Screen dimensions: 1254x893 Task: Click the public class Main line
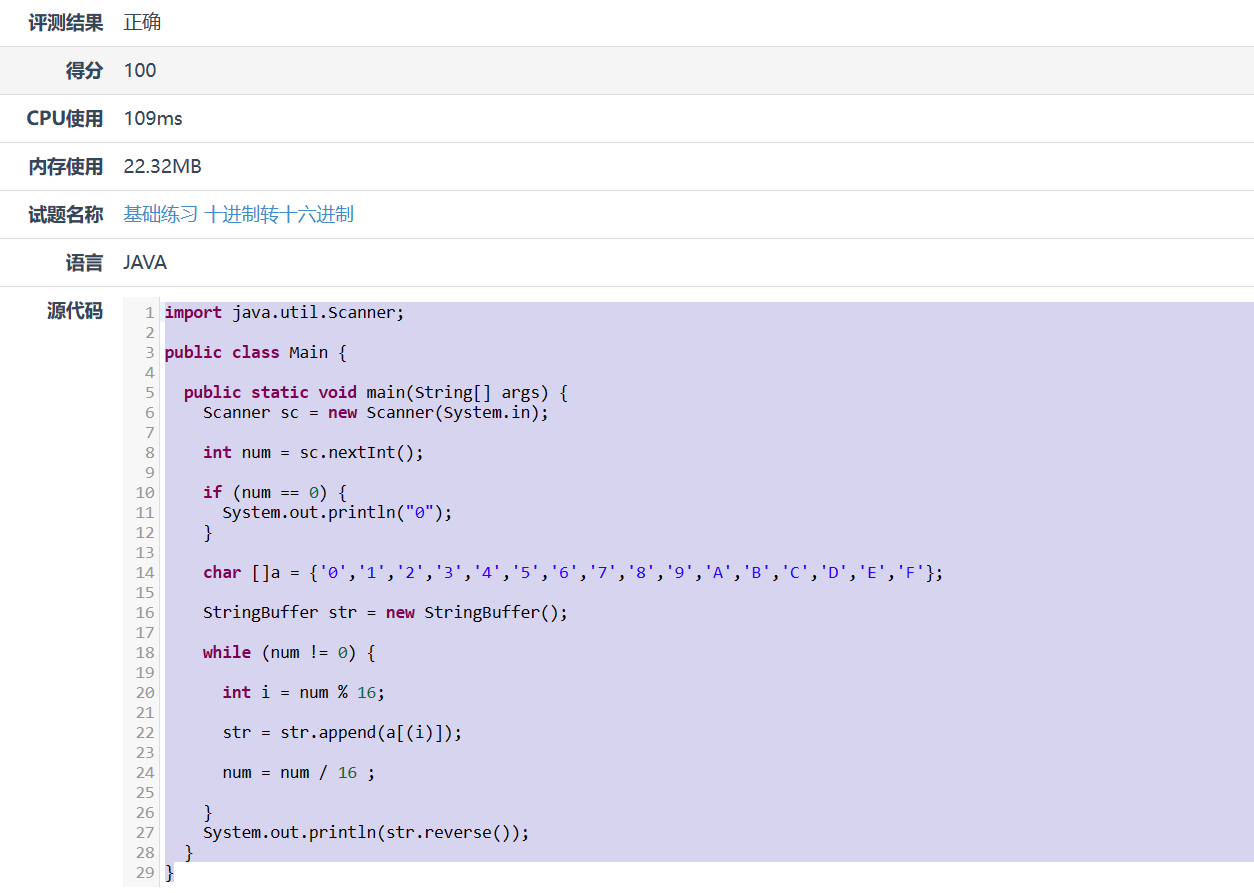pyautogui.click(x=255, y=353)
